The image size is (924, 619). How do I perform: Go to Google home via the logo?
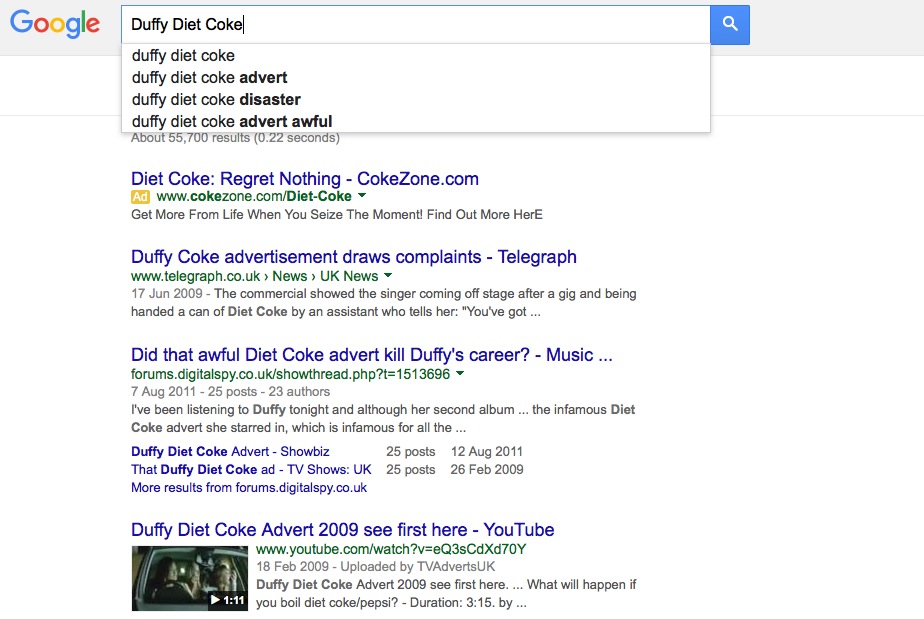[55, 24]
